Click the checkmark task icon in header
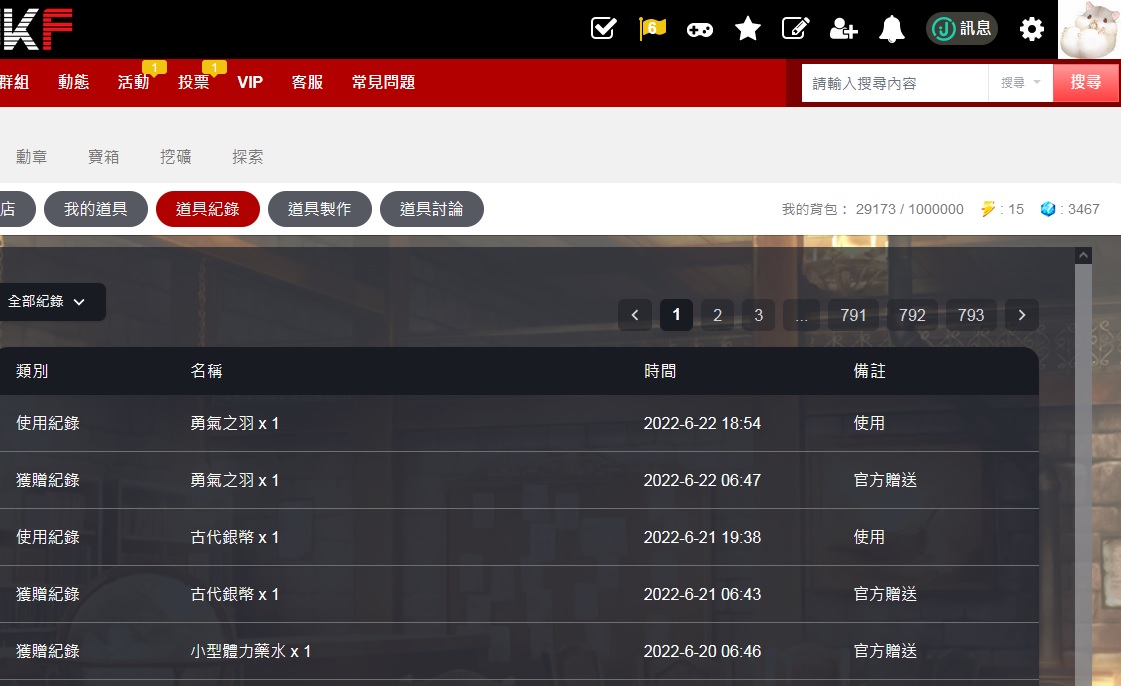1121x686 pixels. [604, 28]
